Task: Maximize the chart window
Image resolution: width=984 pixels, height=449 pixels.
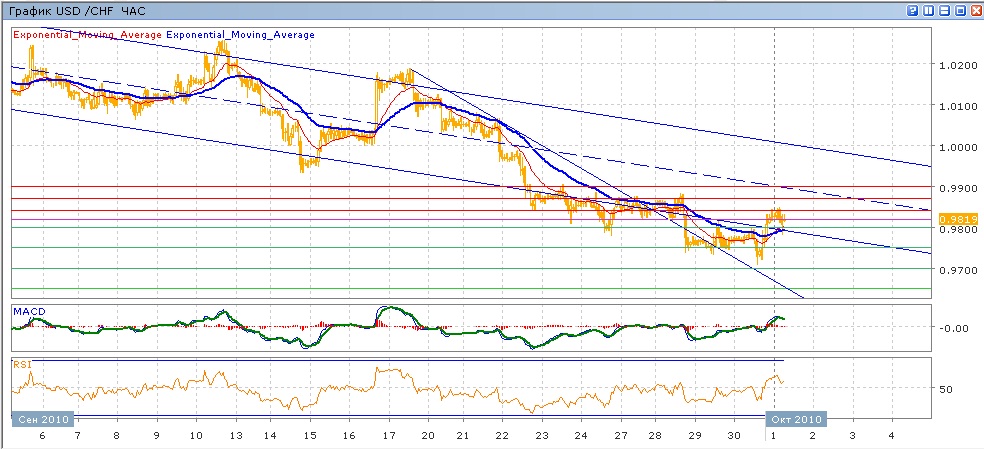Action: tap(961, 10)
